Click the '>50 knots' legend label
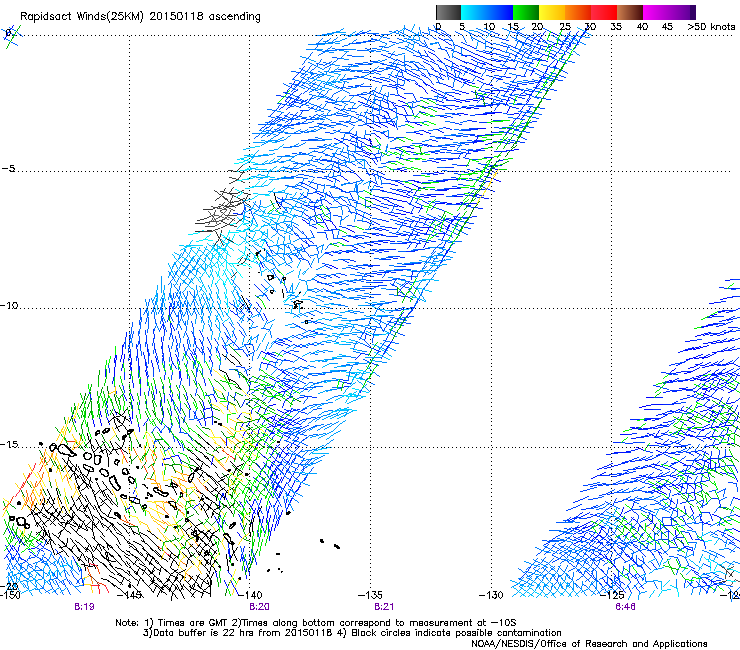Image resolution: width=740 pixels, height=650 pixels. (x=711, y=27)
